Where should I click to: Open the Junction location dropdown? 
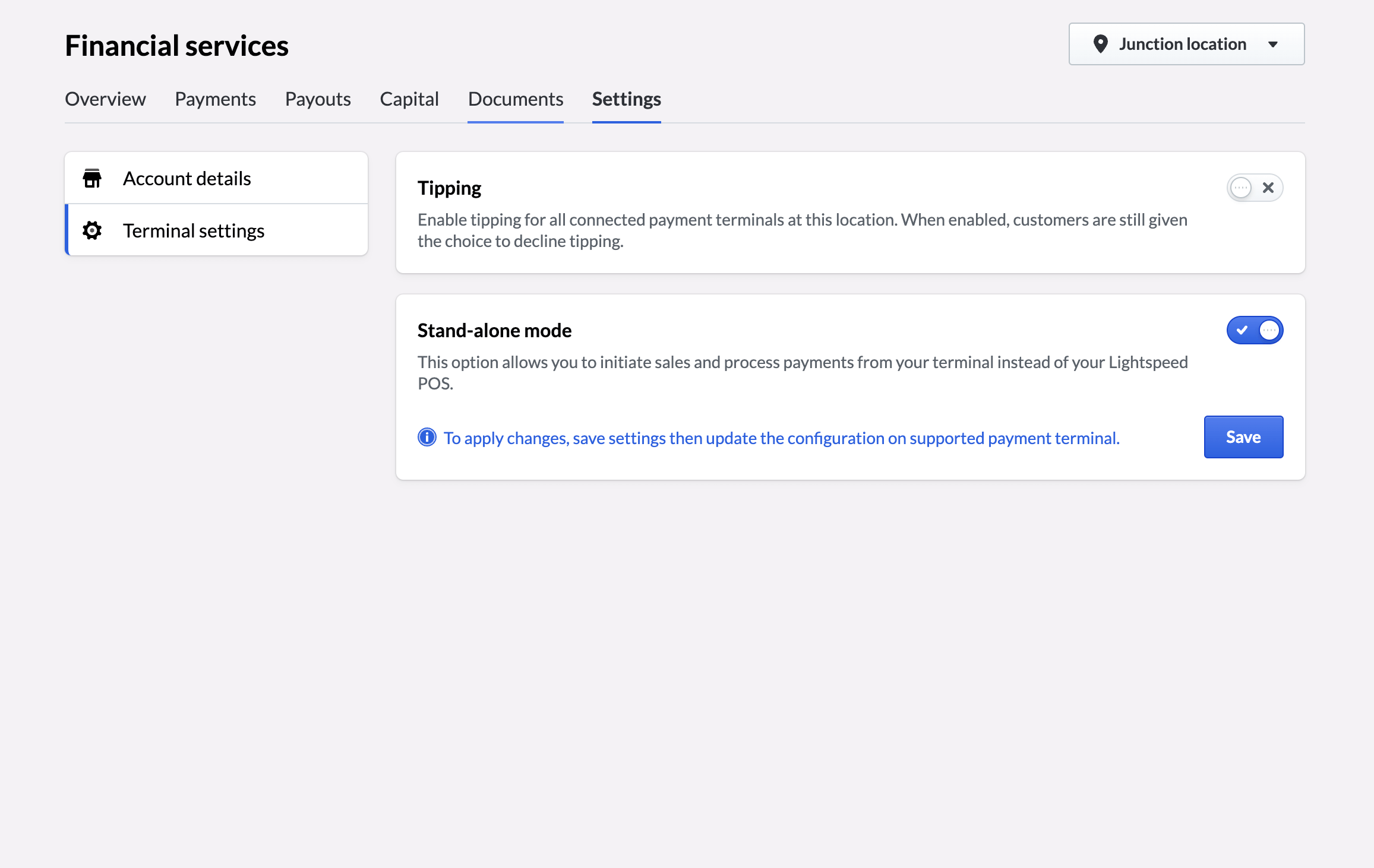[1186, 44]
